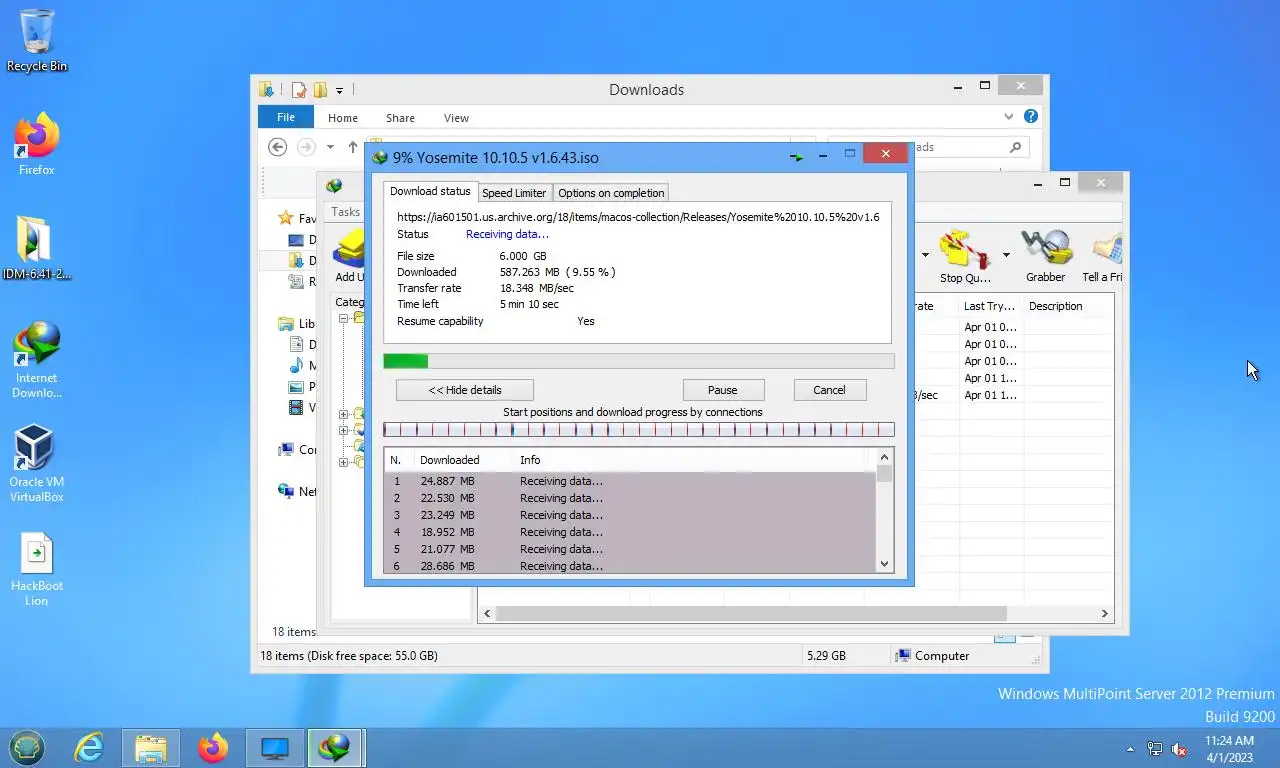Click IDM list horizontal scrollbar right arrow
Viewport: 1280px width, 768px height.
1105,613
